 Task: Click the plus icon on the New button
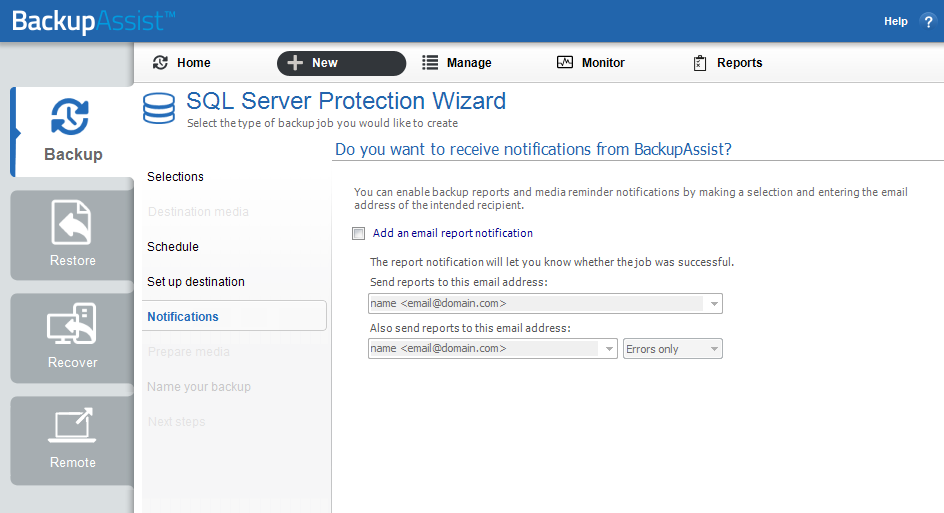click(295, 63)
